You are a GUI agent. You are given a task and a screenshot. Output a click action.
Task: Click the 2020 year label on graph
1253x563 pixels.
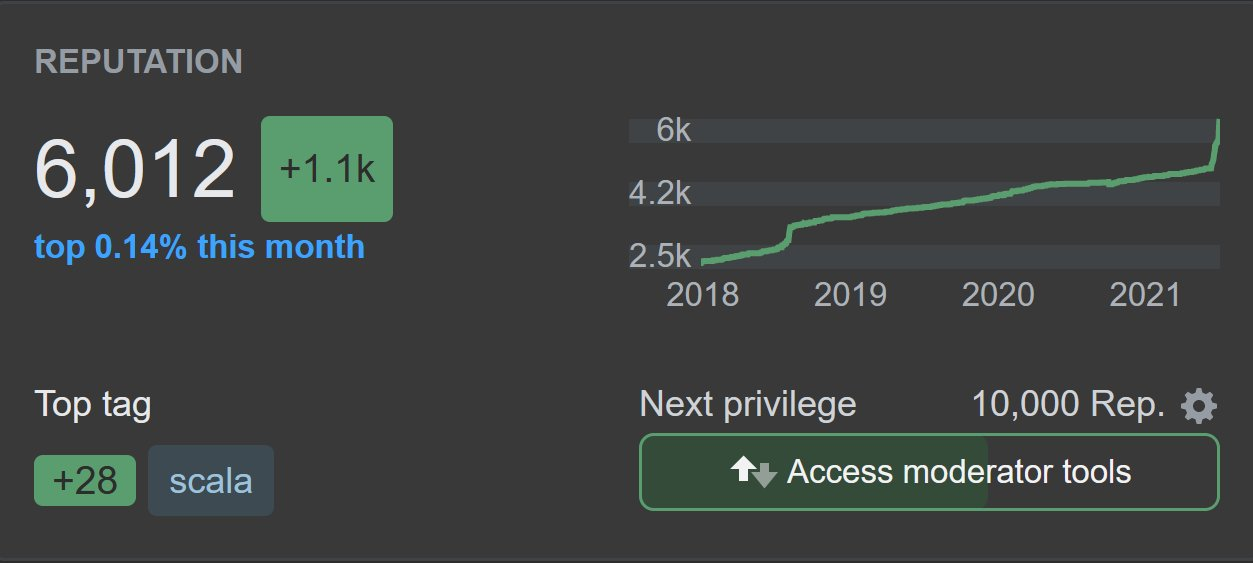998,294
